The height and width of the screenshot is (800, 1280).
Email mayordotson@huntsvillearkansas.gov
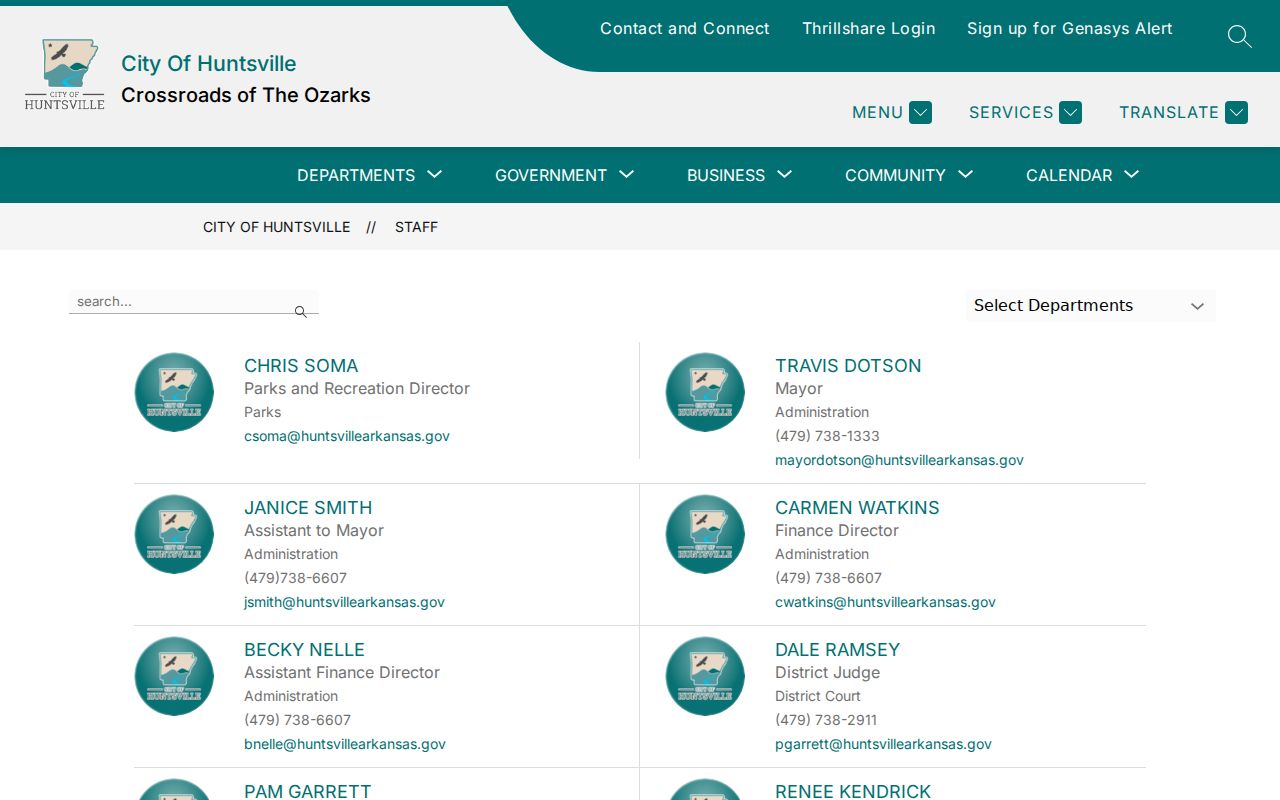click(x=899, y=460)
